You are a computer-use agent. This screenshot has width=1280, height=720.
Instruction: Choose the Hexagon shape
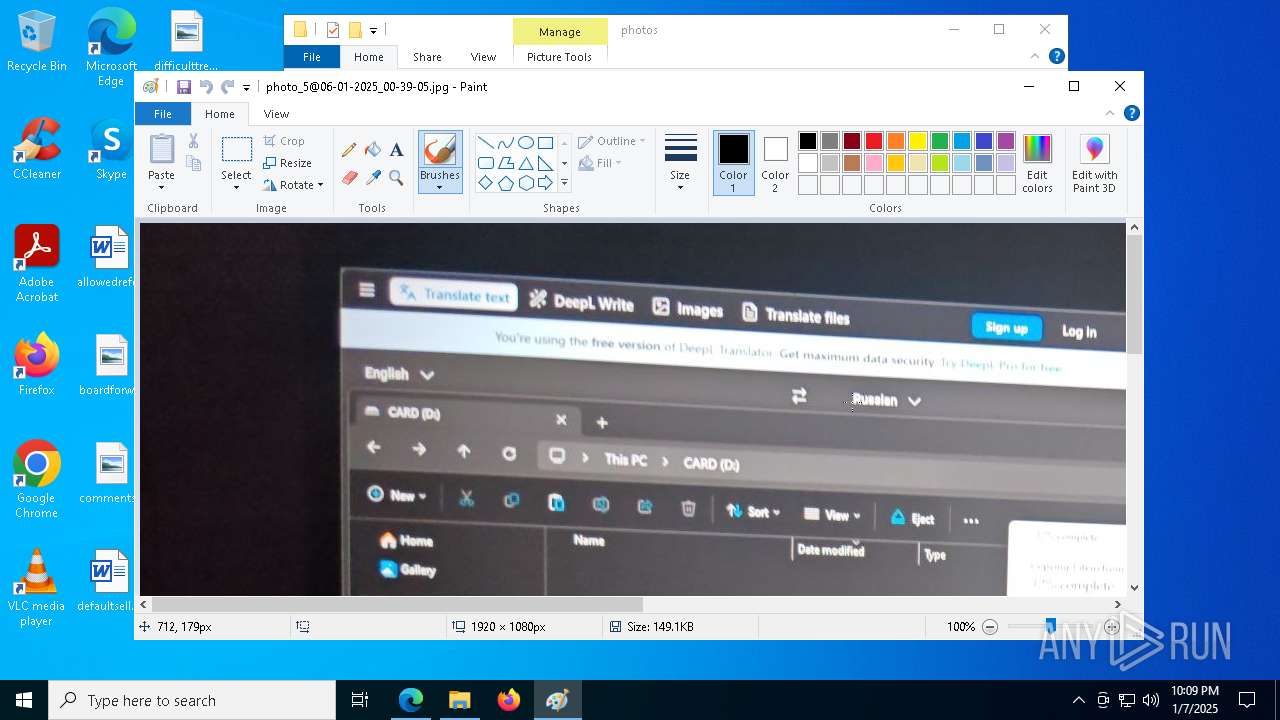[x=525, y=183]
